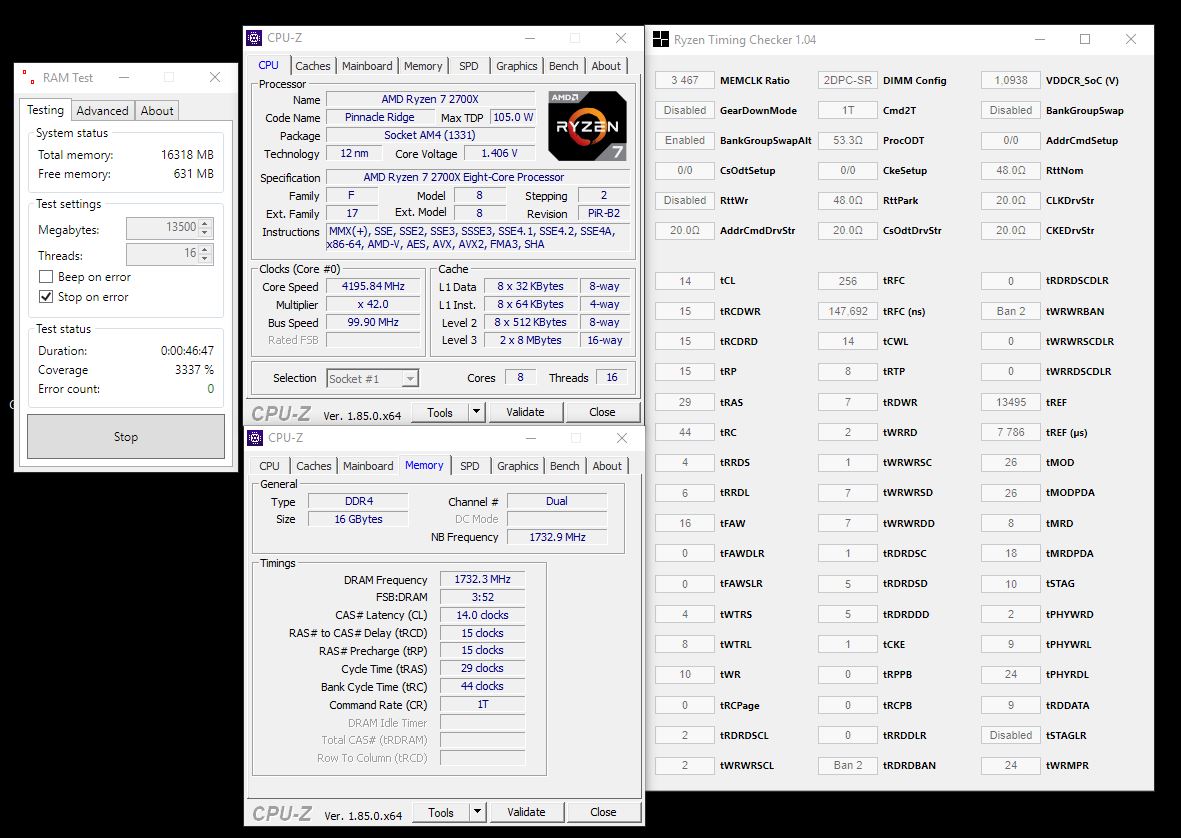Minimize the Ryzen Timing Checker window

click(1039, 39)
